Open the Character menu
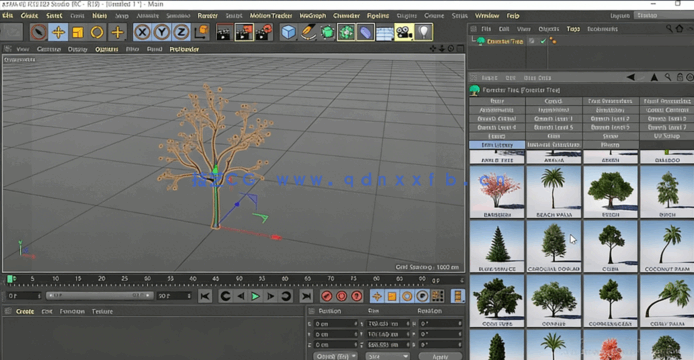Screen dimensions: 694x360 tap(346, 15)
